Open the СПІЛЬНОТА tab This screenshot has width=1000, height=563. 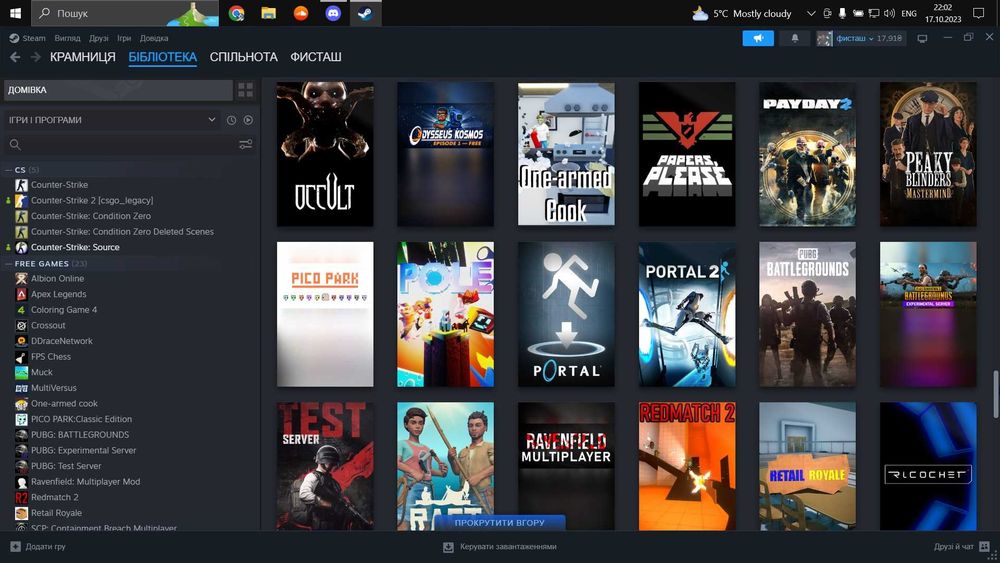[244, 57]
